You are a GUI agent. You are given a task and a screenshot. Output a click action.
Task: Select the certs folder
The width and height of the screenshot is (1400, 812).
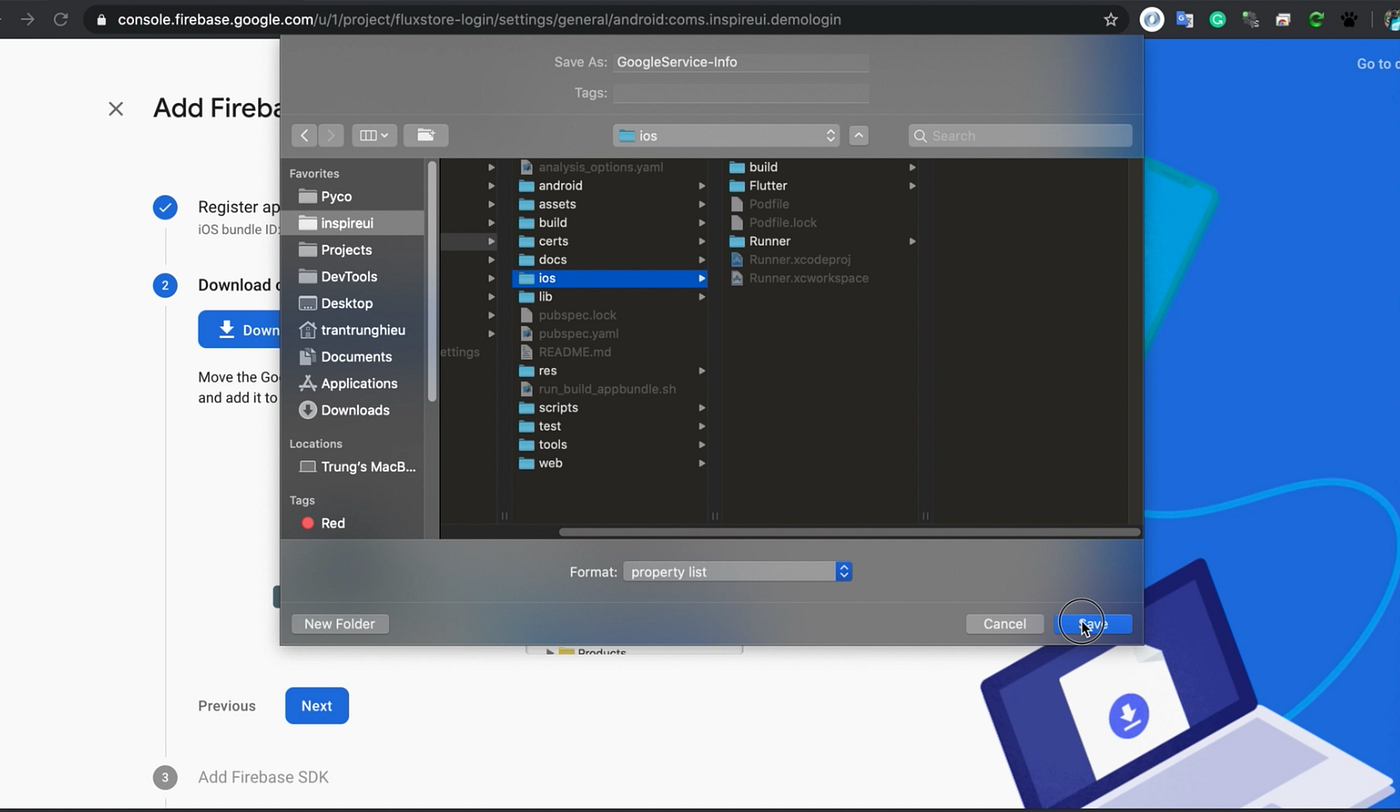[610, 241]
